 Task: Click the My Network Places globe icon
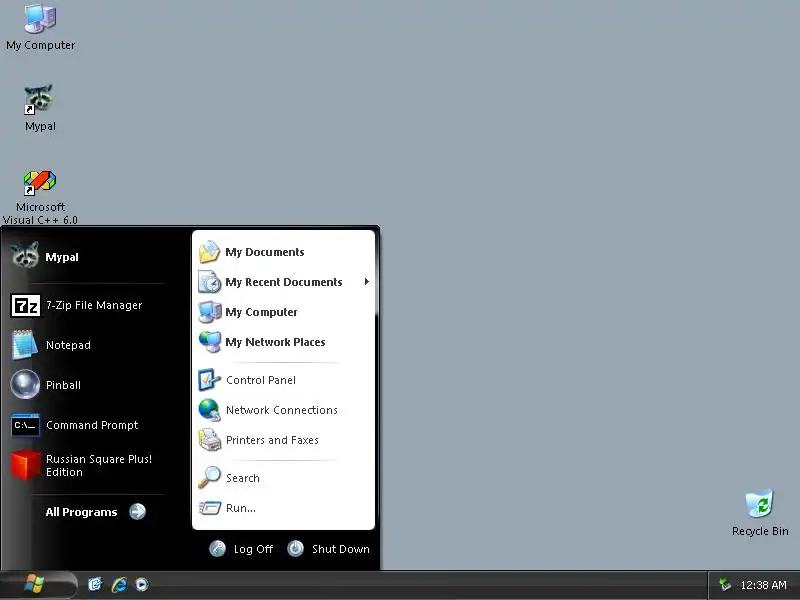pyautogui.click(x=209, y=342)
